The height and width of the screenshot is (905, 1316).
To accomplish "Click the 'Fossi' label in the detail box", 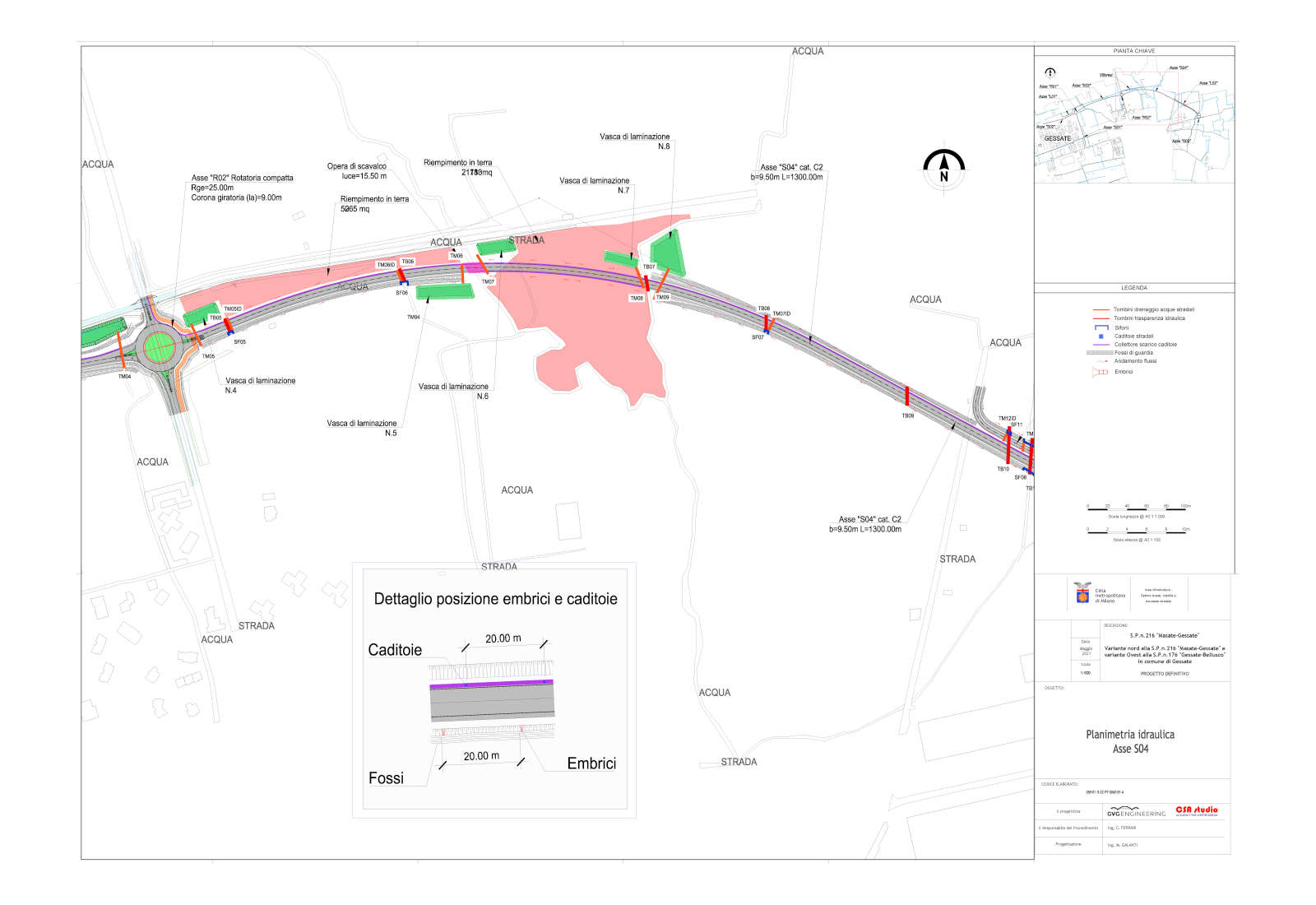I will pos(386,778).
